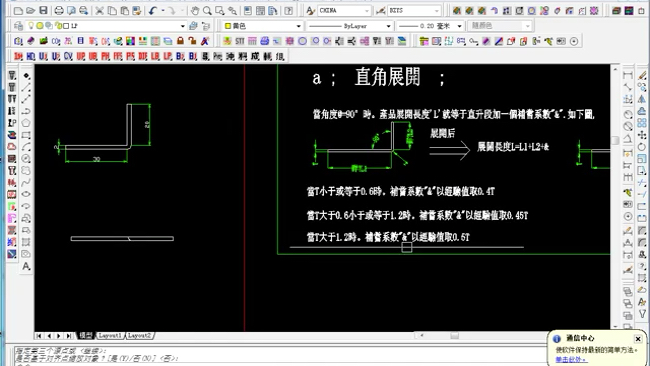
Task: Switch to the Model tab
Action: pyautogui.click(x=86, y=335)
